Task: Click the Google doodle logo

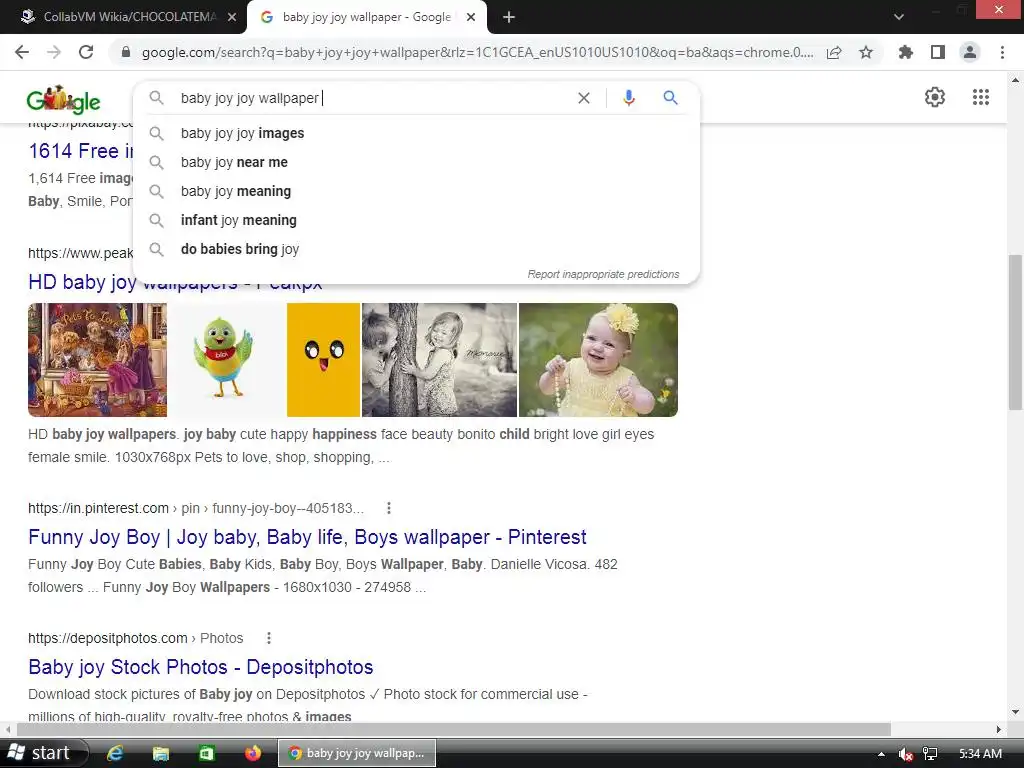Action: click(63, 99)
